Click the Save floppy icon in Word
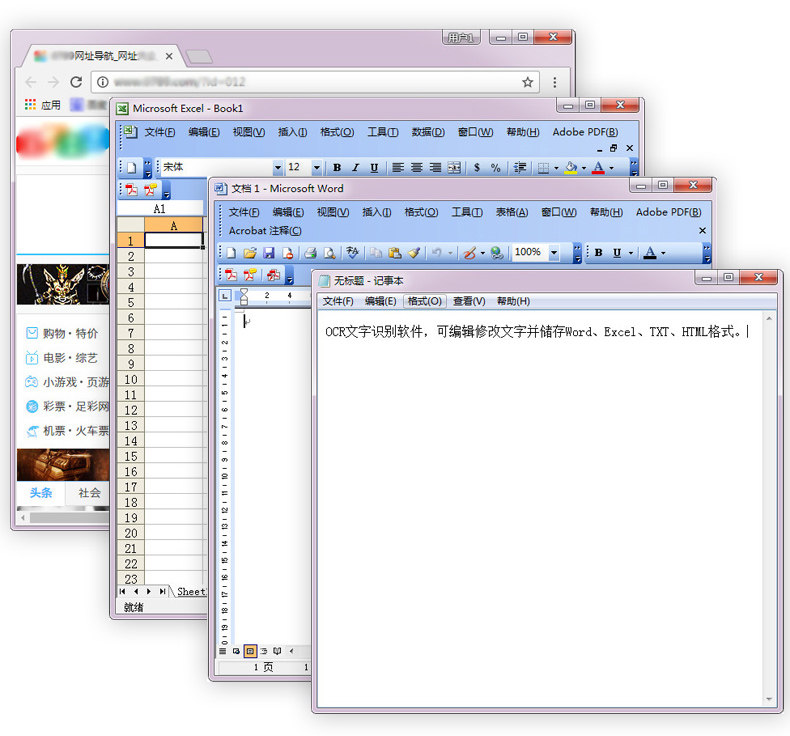 (x=269, y=252)
